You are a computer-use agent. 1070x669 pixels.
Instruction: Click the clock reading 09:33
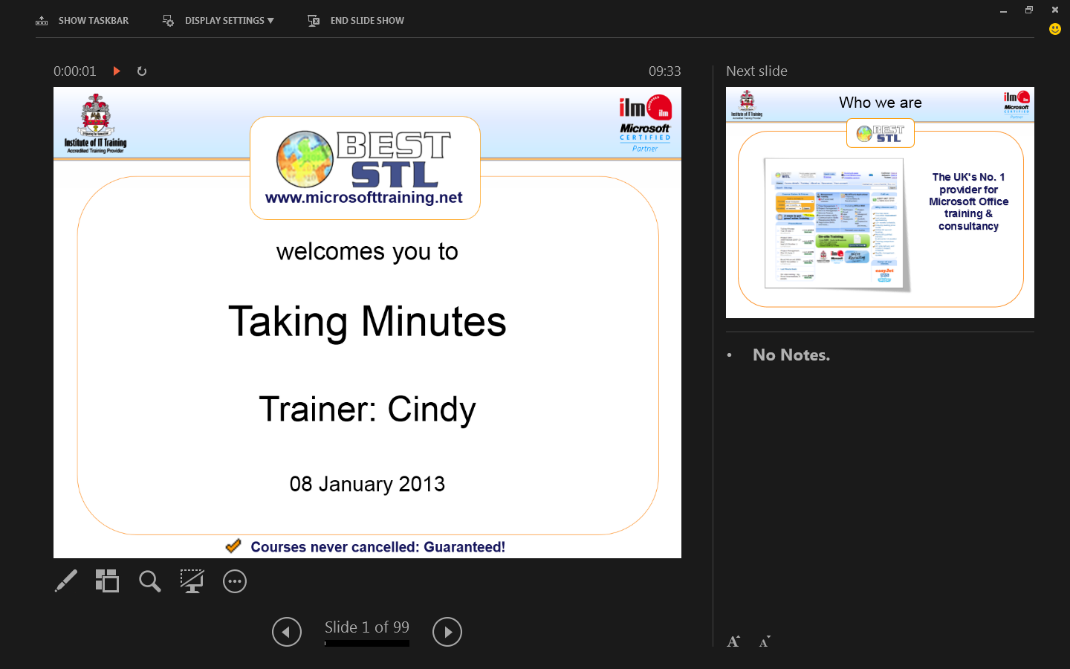tap(665, 71)
